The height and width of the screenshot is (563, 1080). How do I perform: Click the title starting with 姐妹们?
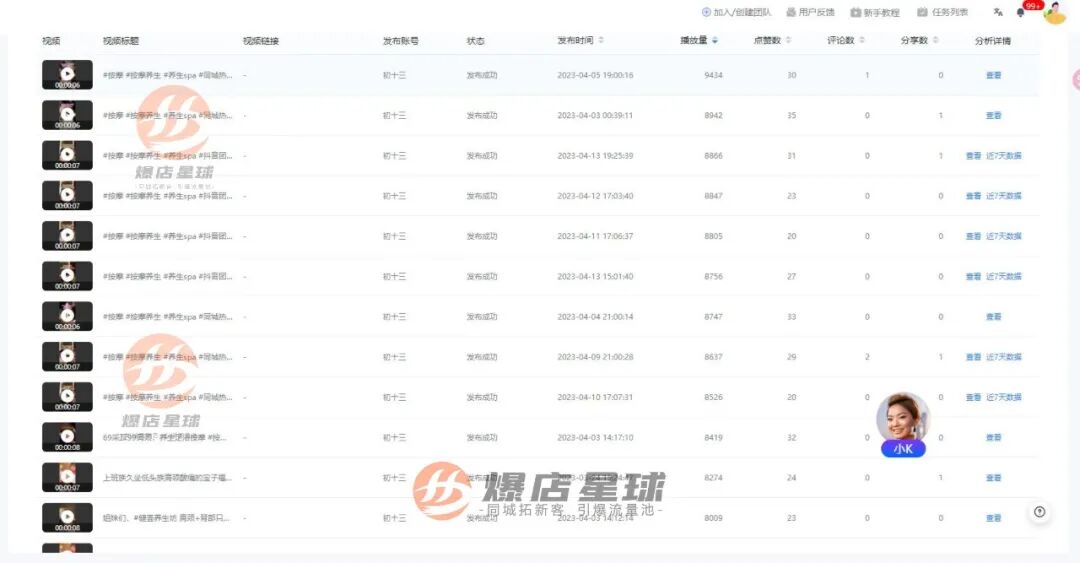click(x=166, y=518)
